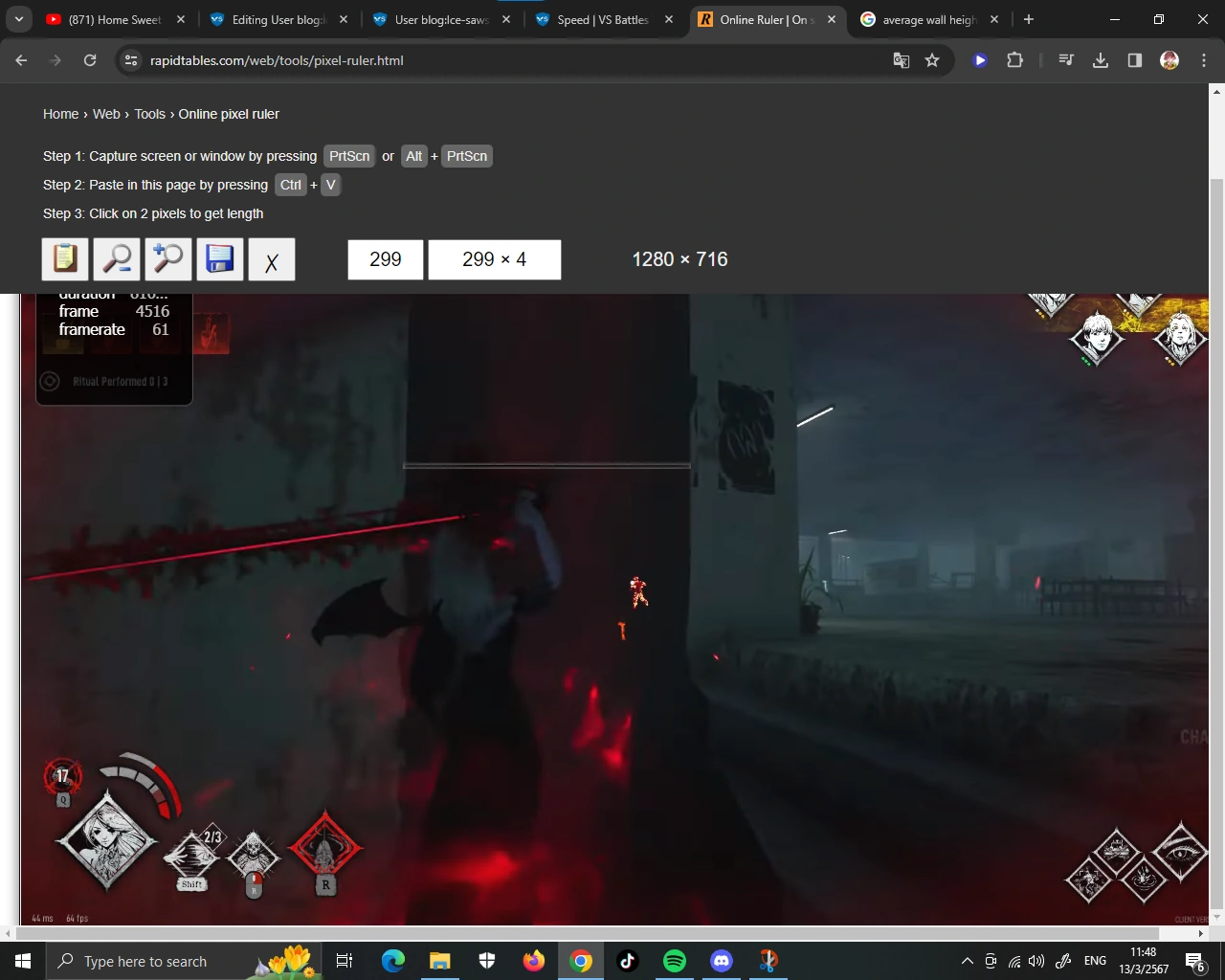Open volume control in system tray
Image resolution: width=1225 pixels, height=980 pixels.
click(x=1036, y=961)
